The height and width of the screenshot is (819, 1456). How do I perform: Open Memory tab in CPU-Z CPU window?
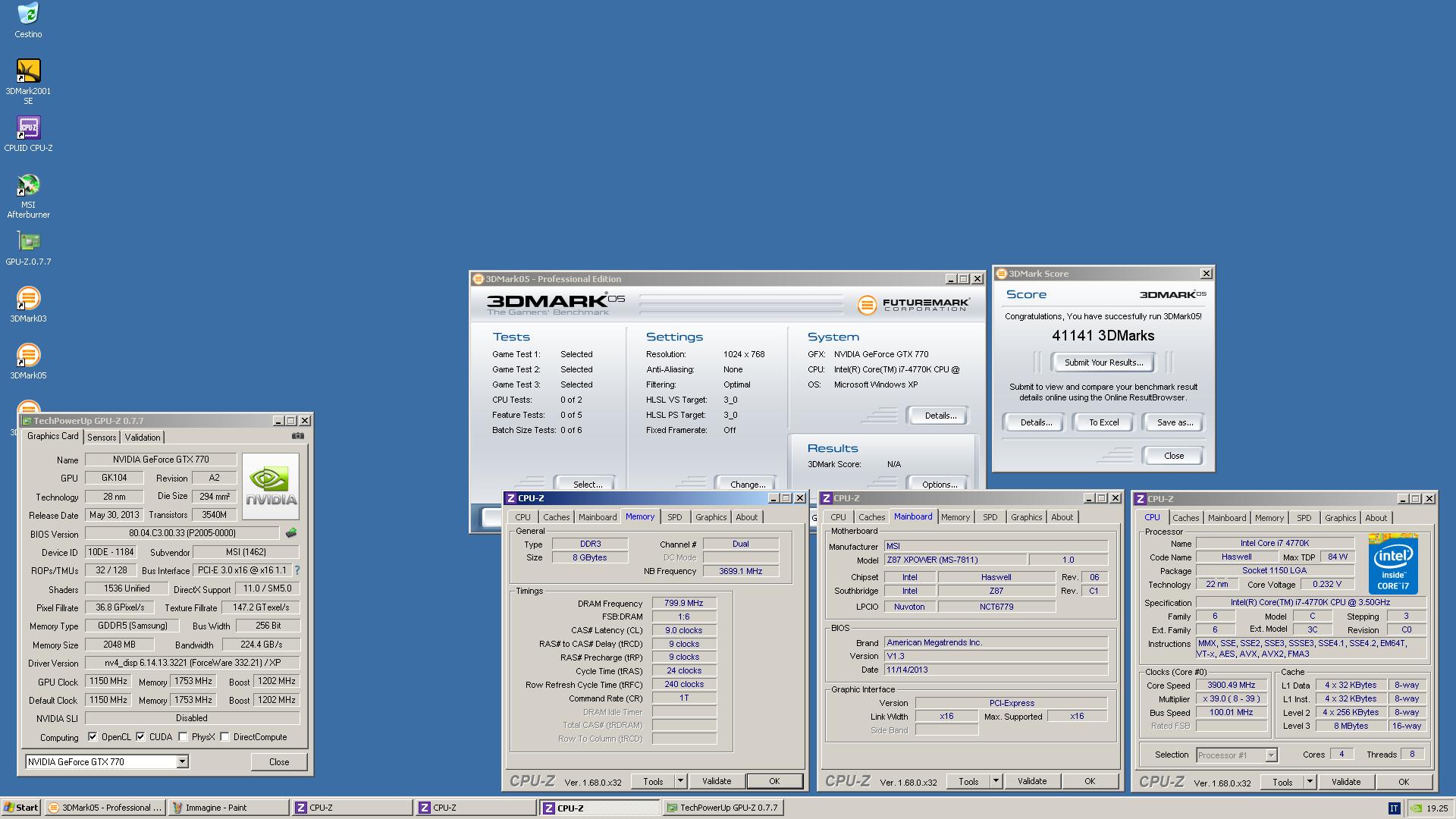(x=1269, y=518)
